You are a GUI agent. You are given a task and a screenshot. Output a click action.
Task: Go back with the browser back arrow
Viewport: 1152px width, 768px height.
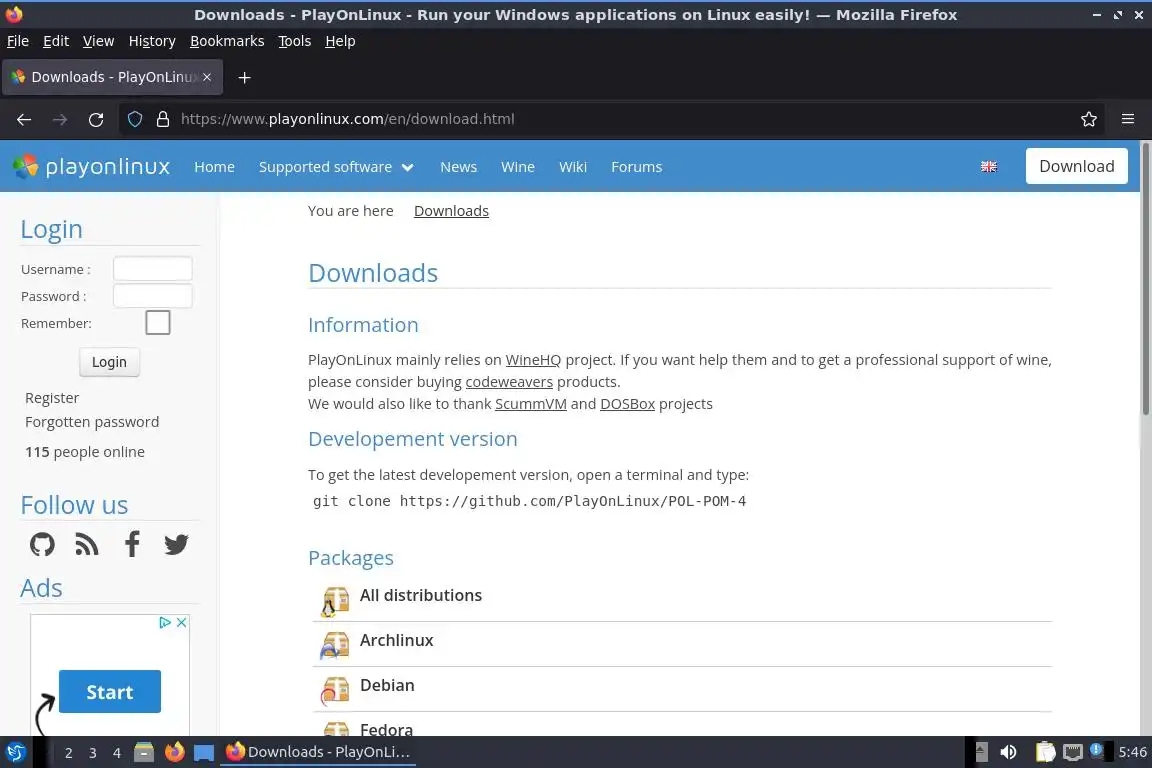point(24,119)
